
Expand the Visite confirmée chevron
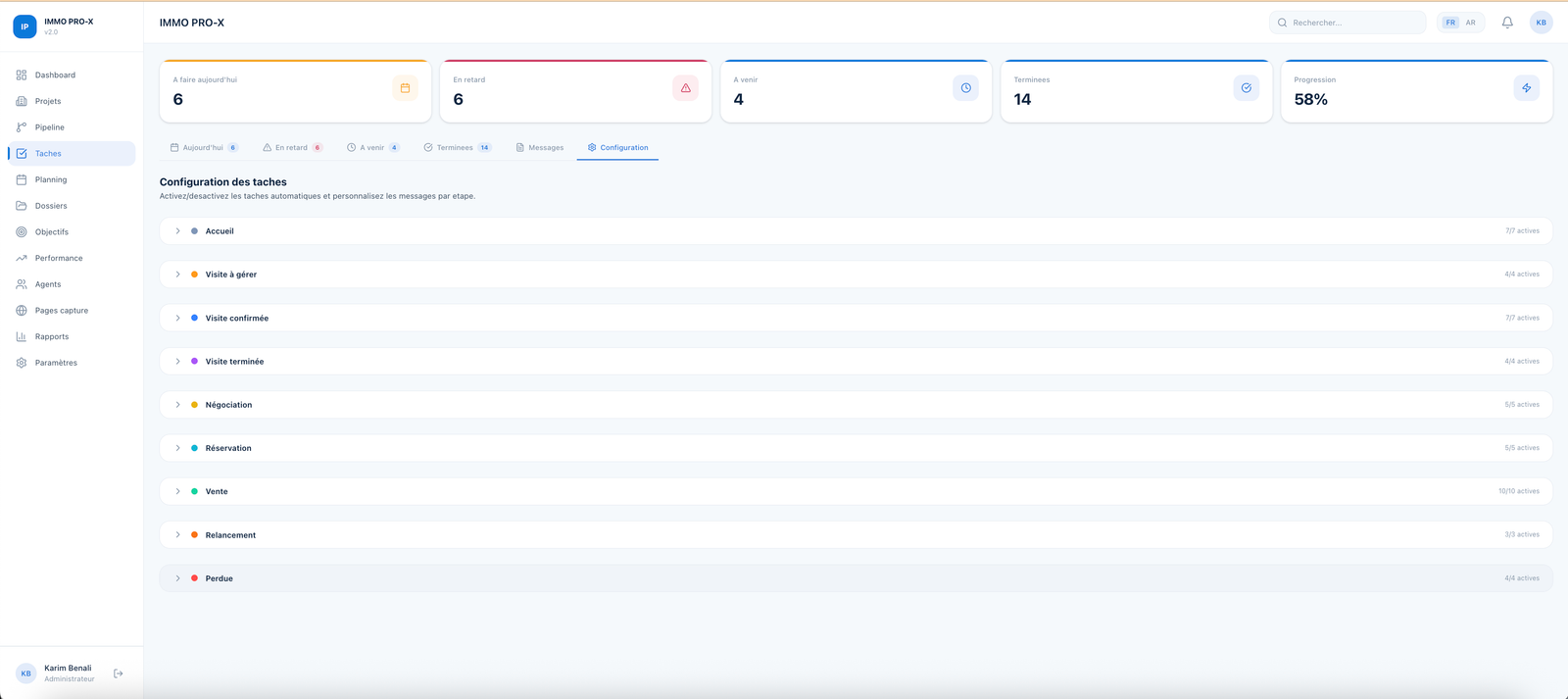coord(177,318)
